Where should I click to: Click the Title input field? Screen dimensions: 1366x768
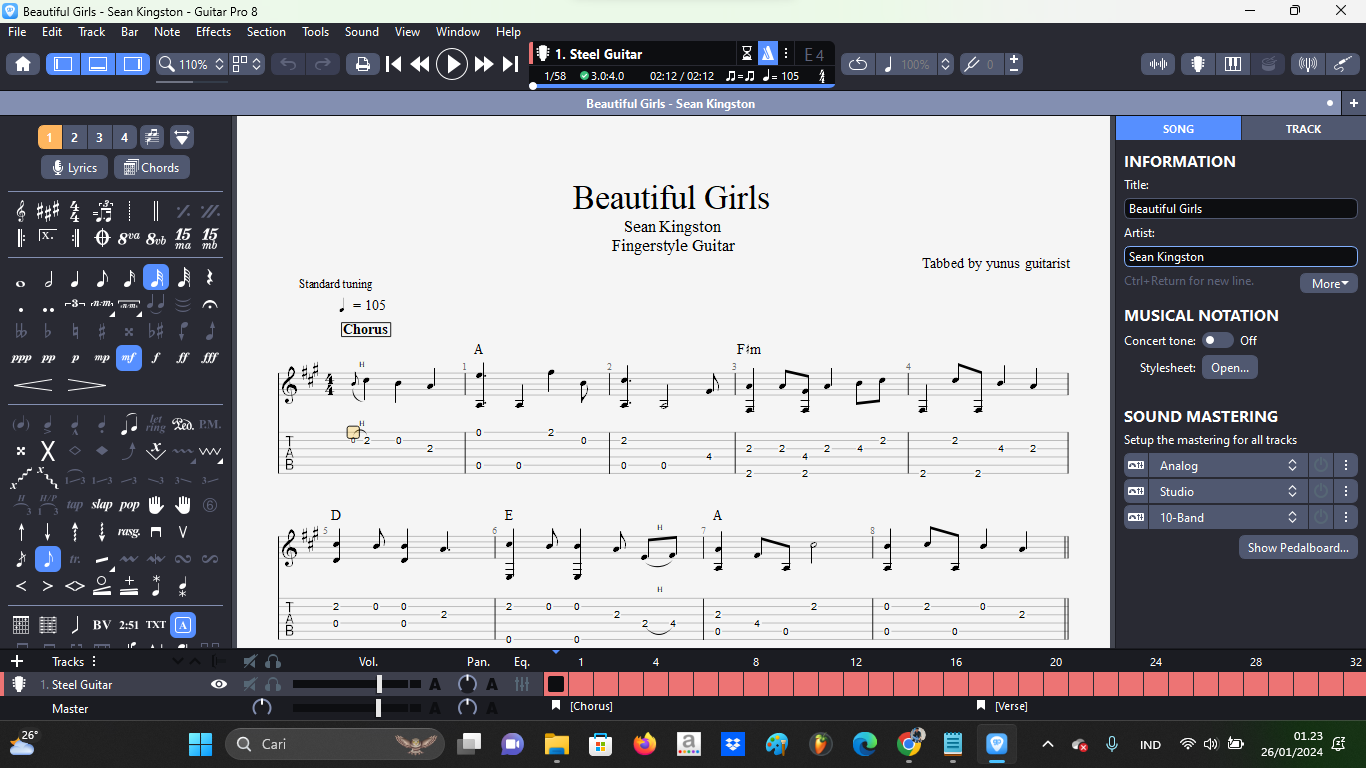tap(1240, 209)
